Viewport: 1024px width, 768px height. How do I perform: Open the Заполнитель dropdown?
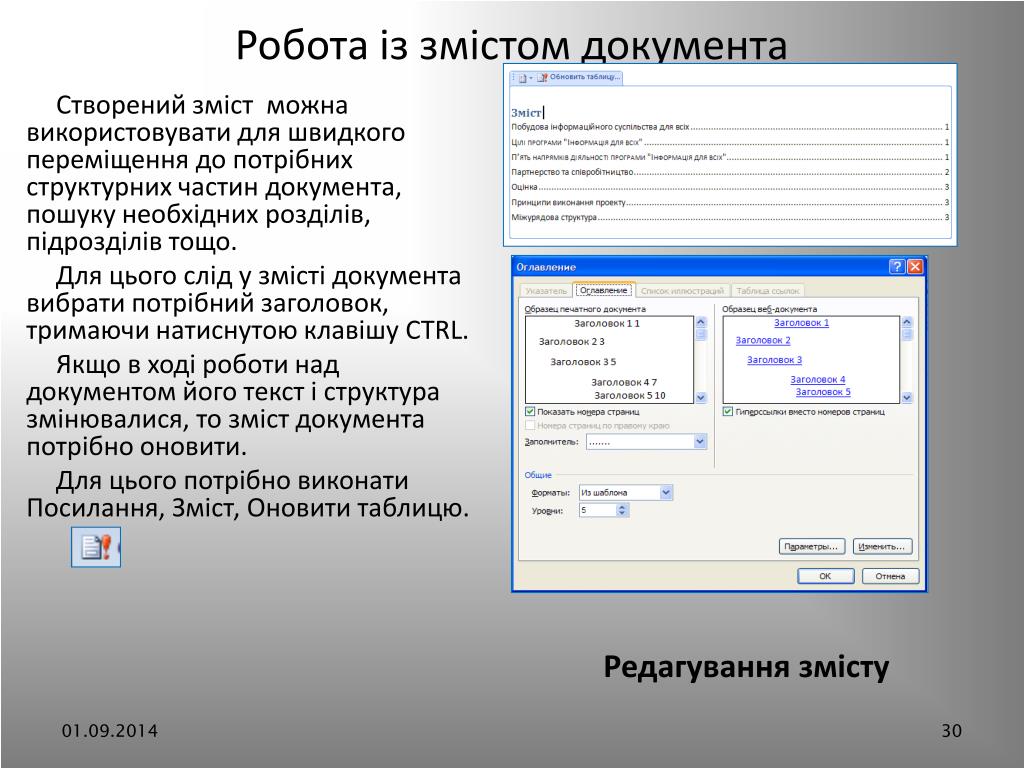[700, 442]
